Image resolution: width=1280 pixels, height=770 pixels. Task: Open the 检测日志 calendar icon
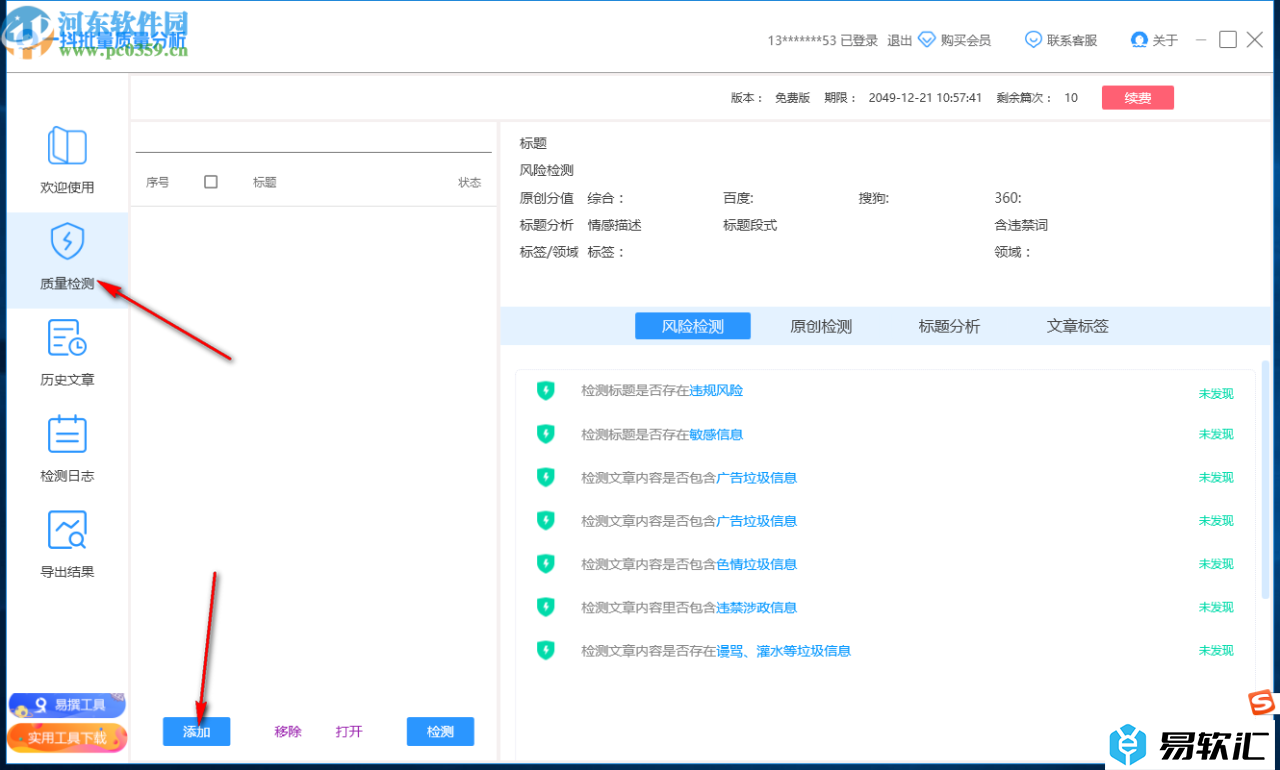[67, 434]
